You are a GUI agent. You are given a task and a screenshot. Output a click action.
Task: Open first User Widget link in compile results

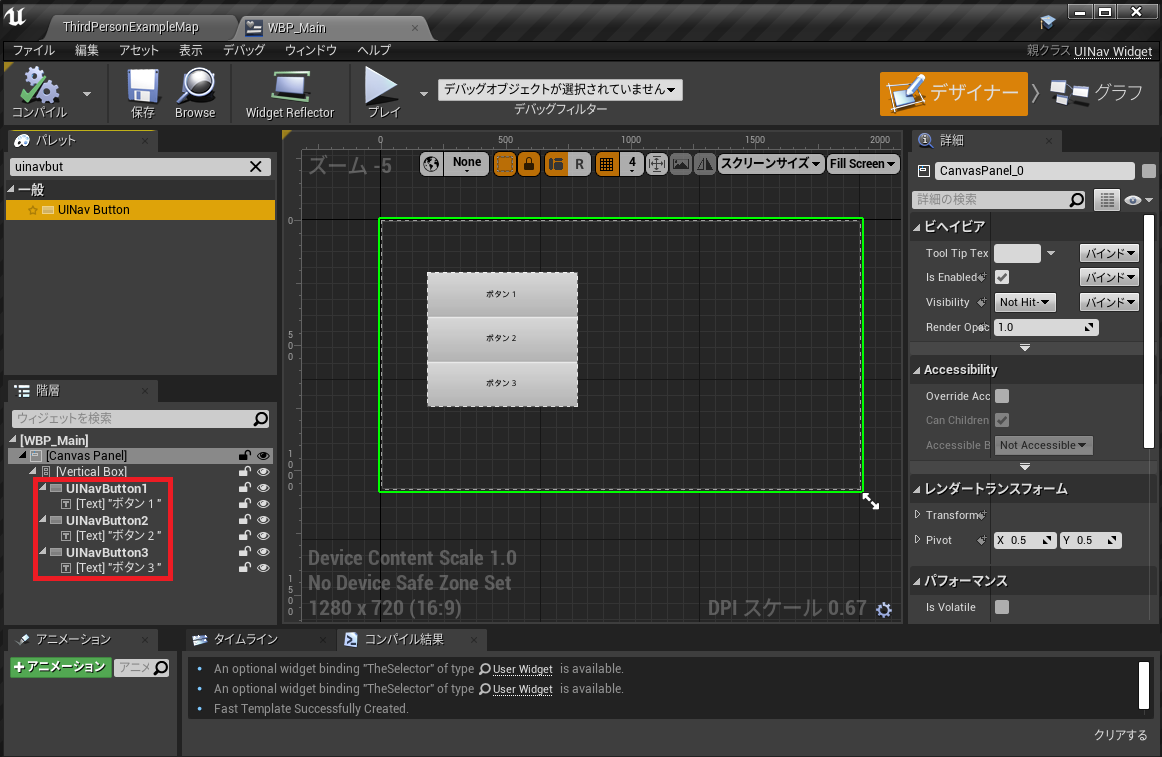pos(522,669)
